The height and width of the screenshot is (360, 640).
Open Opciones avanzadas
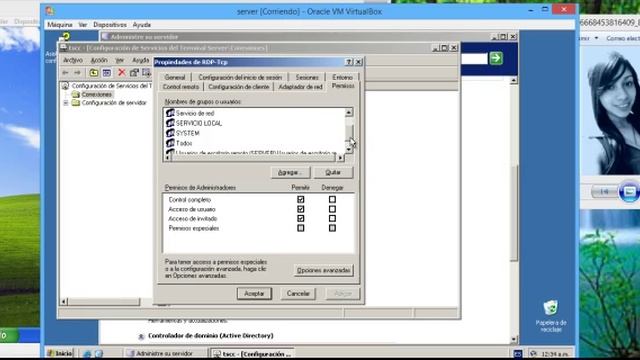pos(323,270)
